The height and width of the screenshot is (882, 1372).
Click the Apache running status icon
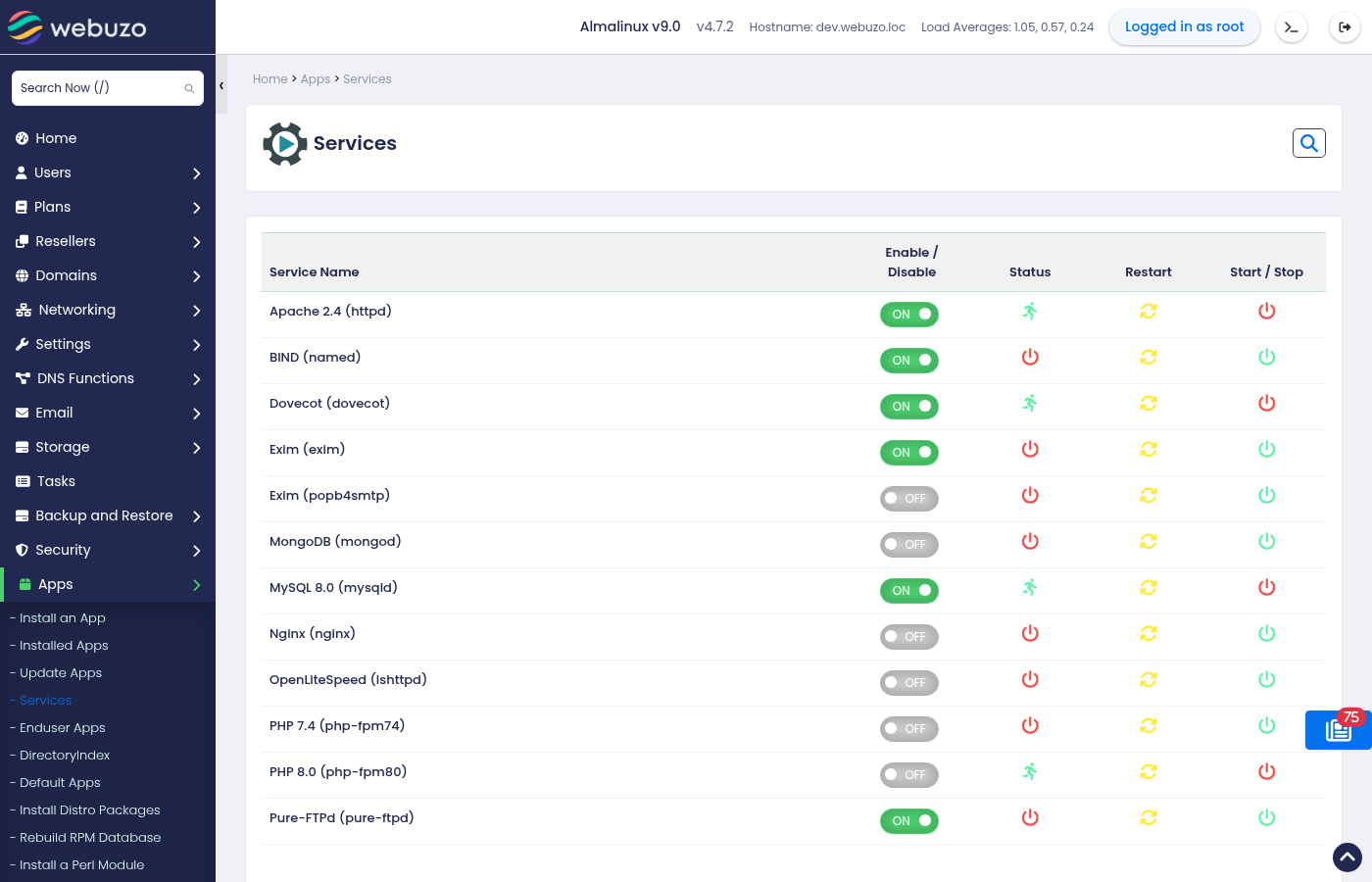coord(1030,311)
